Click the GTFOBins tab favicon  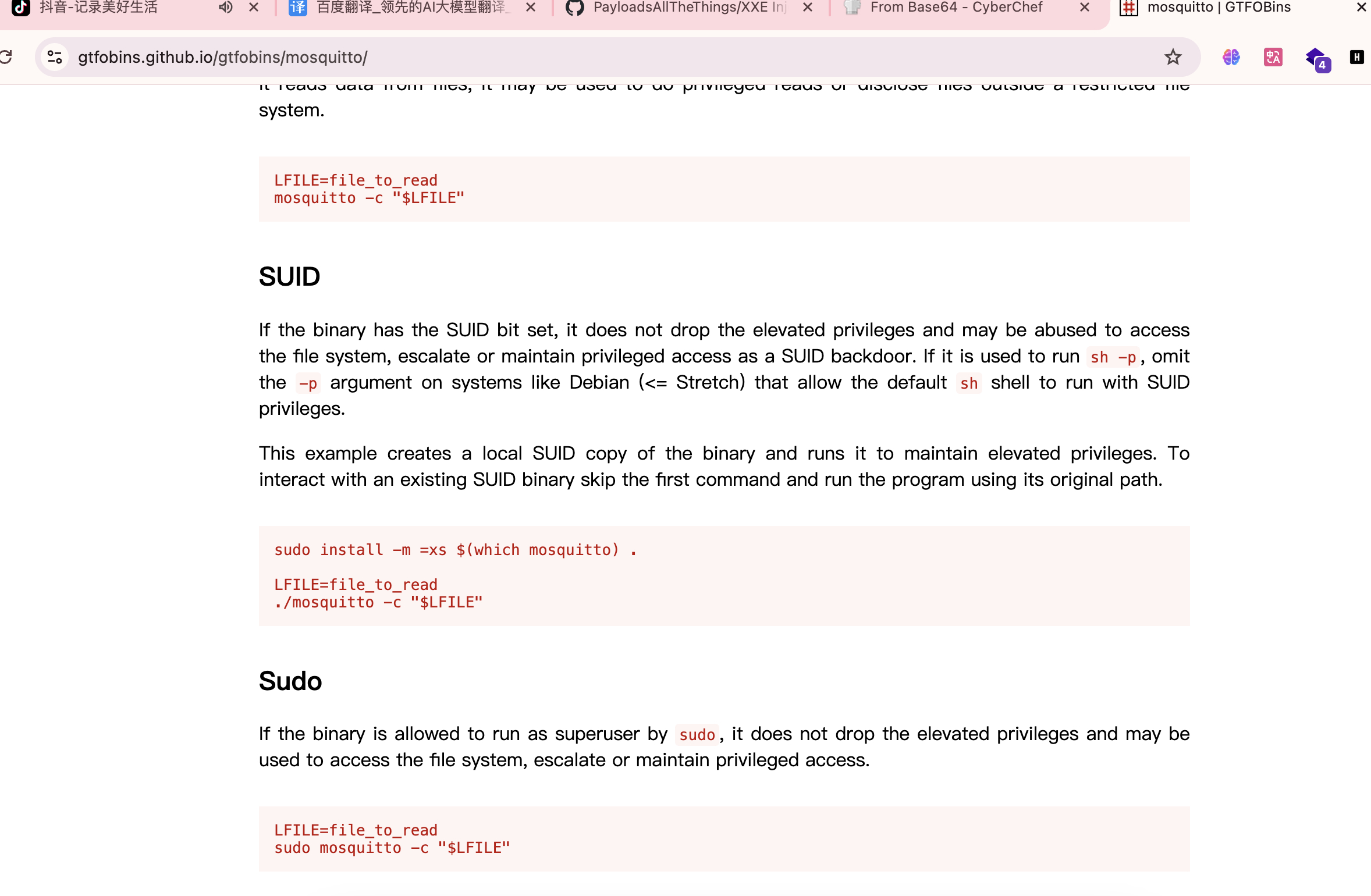pos(1129,7)
